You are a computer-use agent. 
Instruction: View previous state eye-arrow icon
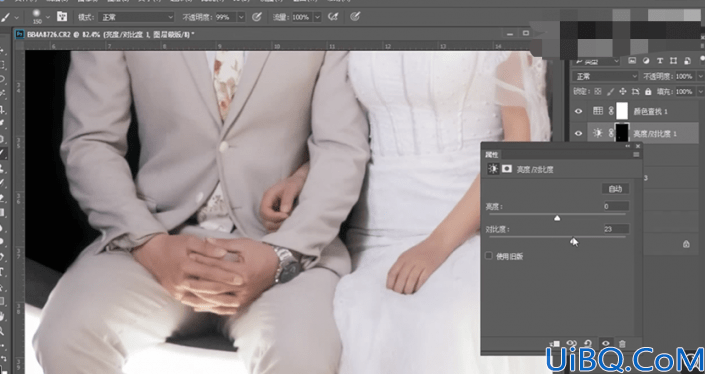[571, 344]
